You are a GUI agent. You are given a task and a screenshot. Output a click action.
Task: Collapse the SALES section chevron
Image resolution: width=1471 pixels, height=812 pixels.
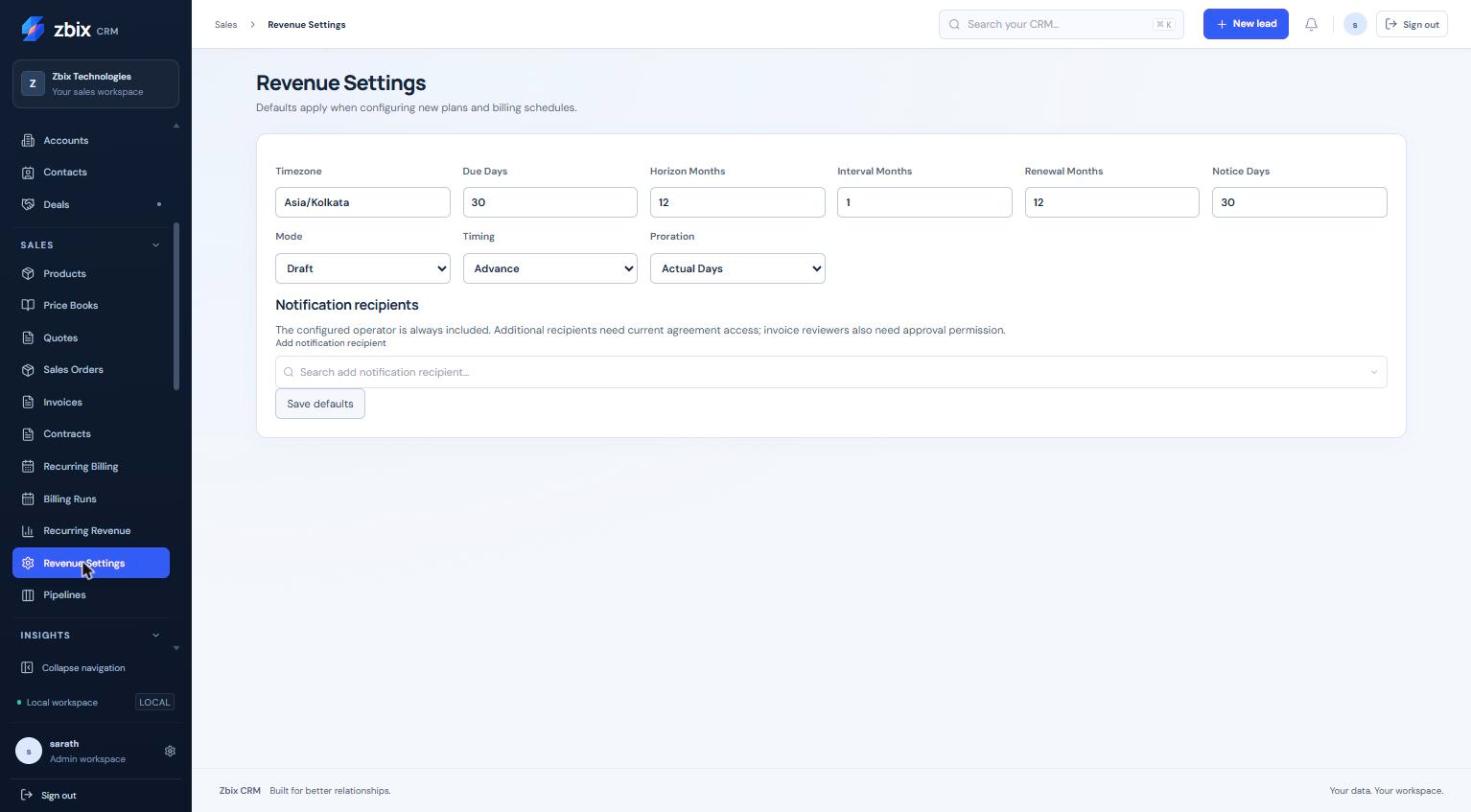[156, 245]
